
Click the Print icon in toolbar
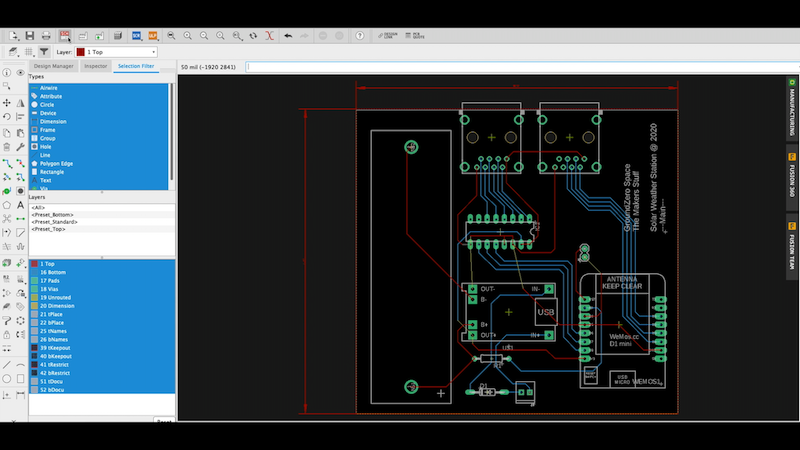(x=47, y=35)
